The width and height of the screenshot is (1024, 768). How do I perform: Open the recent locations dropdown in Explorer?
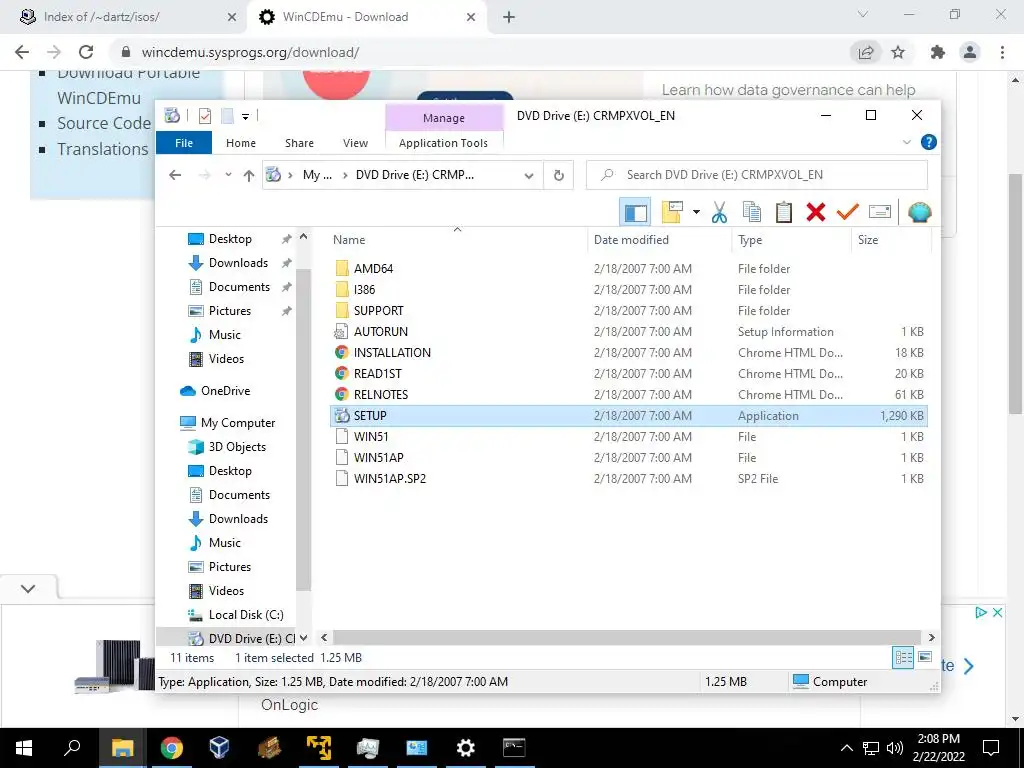point(228,175)
